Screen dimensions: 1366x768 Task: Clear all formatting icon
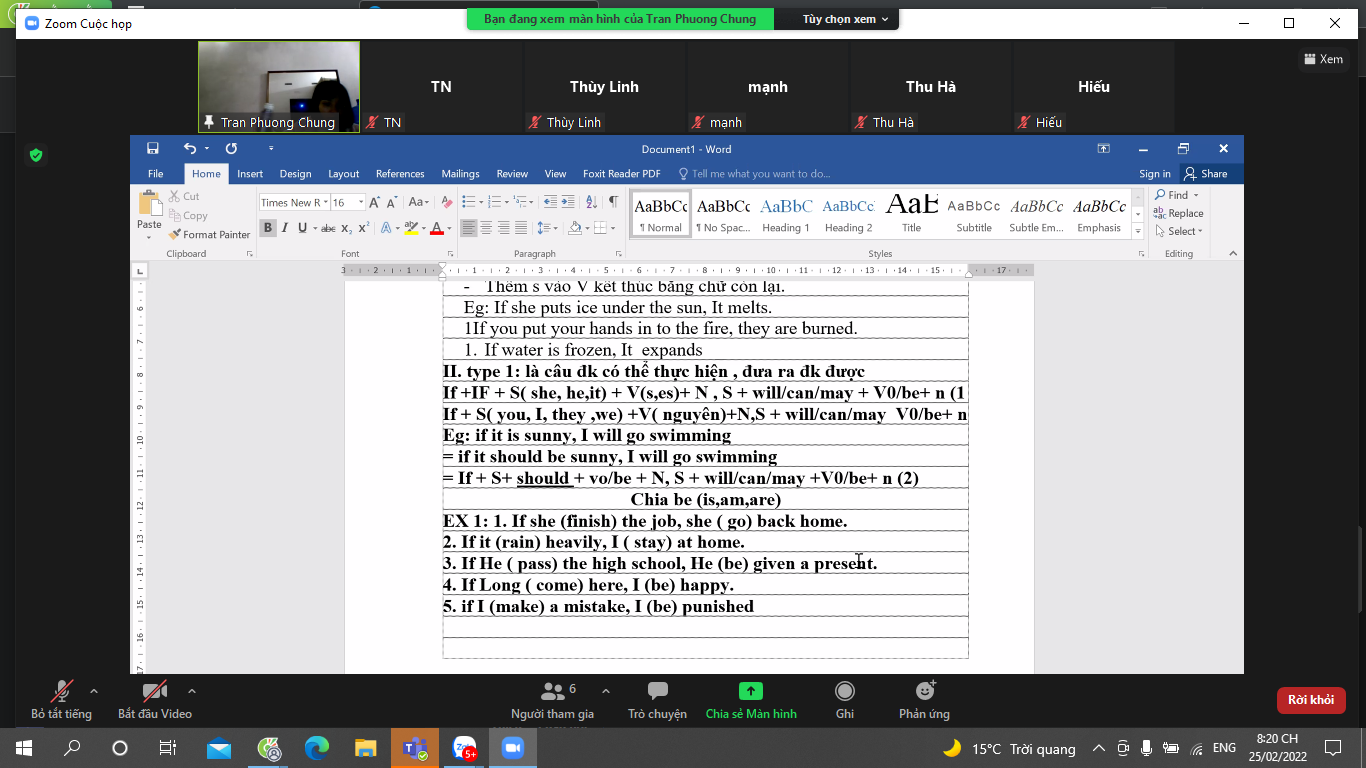[446, 202]
